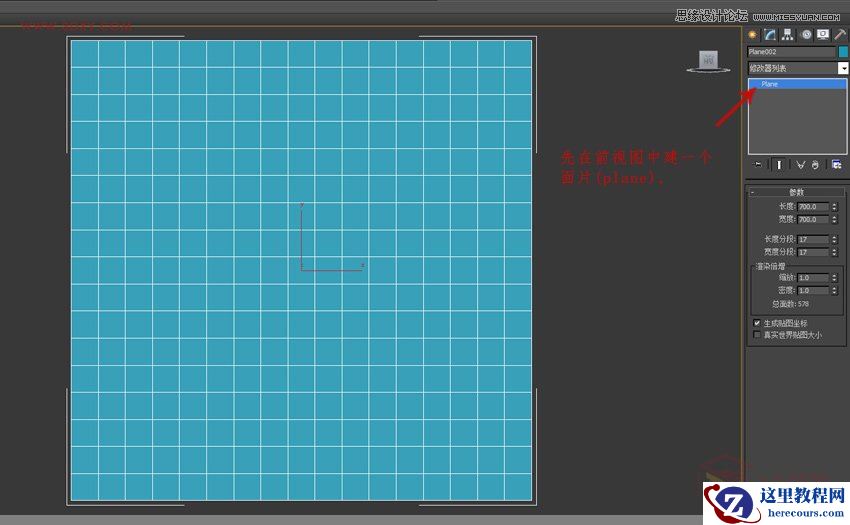Open the 修改器列表 dropdown arrow

pyautogui.click(x=843, y=68)
